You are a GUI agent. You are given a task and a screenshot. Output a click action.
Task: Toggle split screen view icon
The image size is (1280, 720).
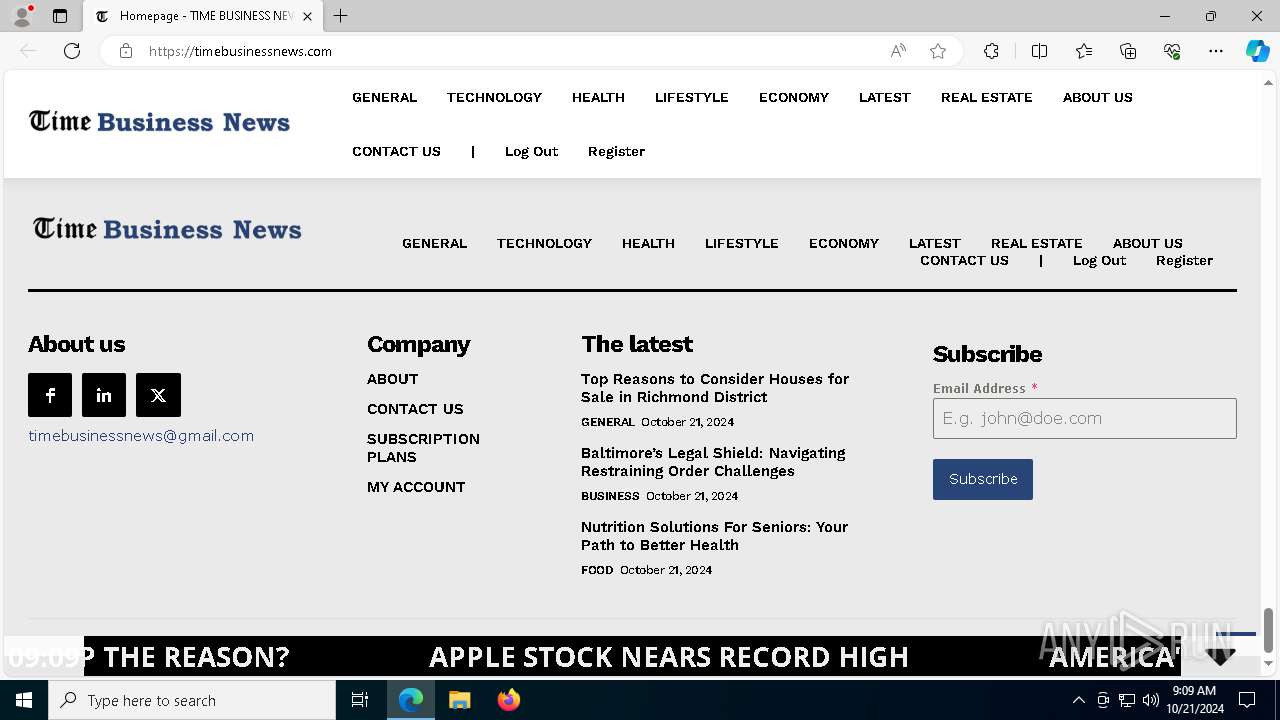[1039, 51]
